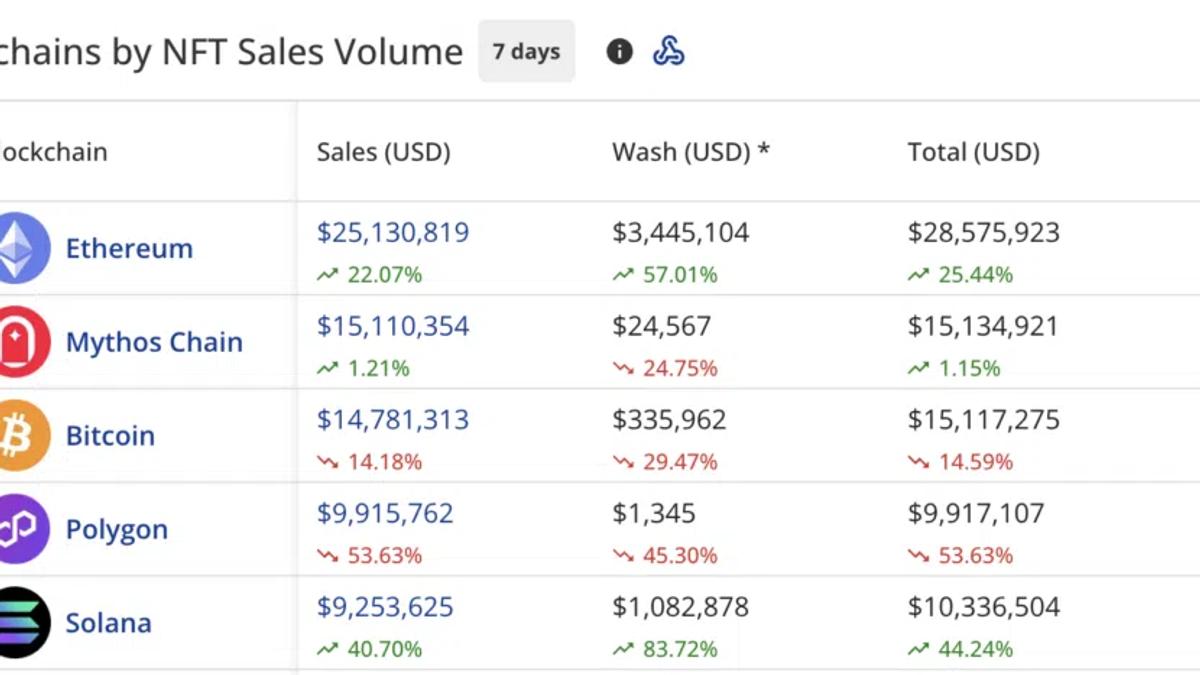Click Ethereum sales change 22.07%
Image resolution: width=1200 pixels, height=675 pixels.
(x=370, y=274)
